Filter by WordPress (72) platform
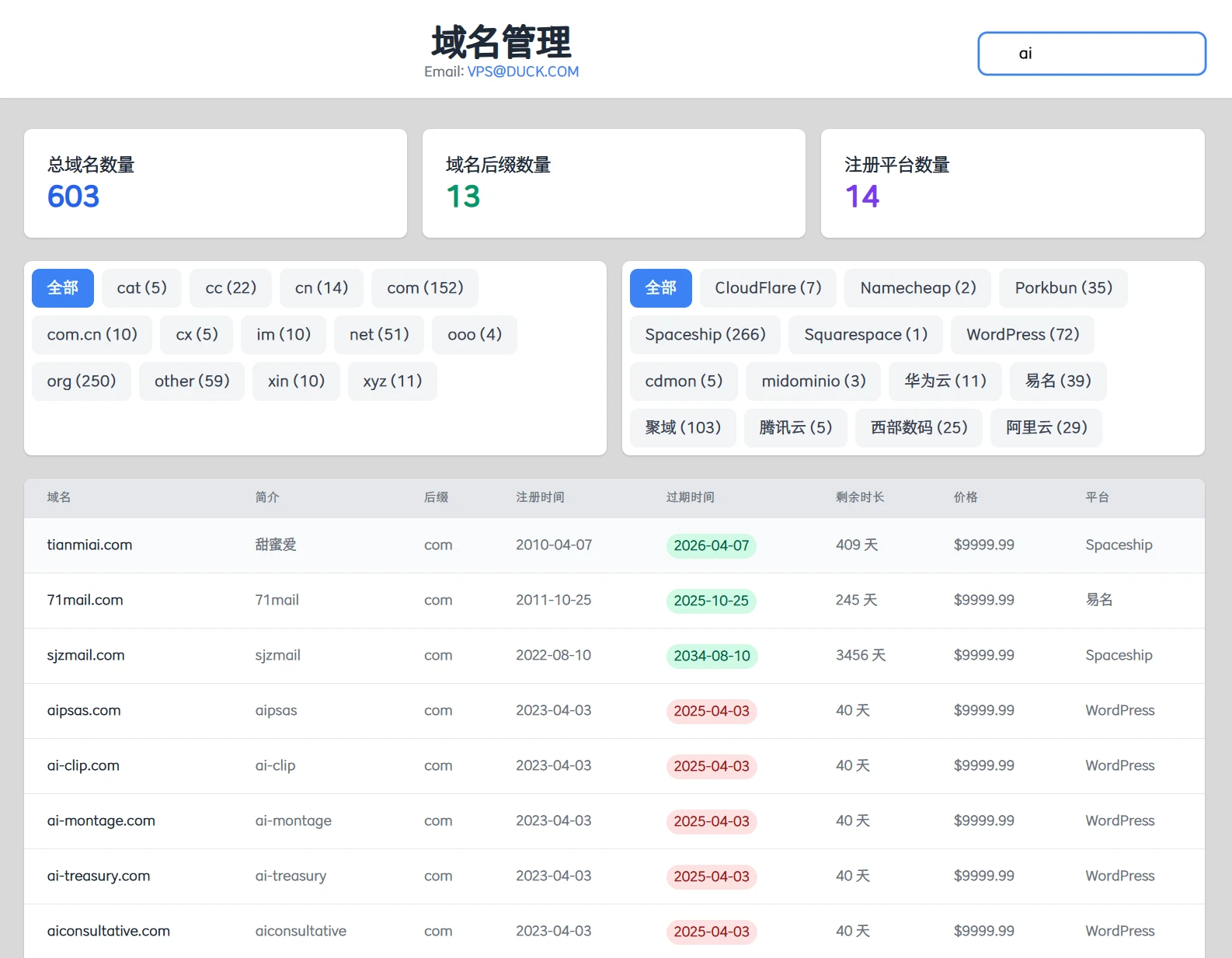 (x=1022, y=335)
